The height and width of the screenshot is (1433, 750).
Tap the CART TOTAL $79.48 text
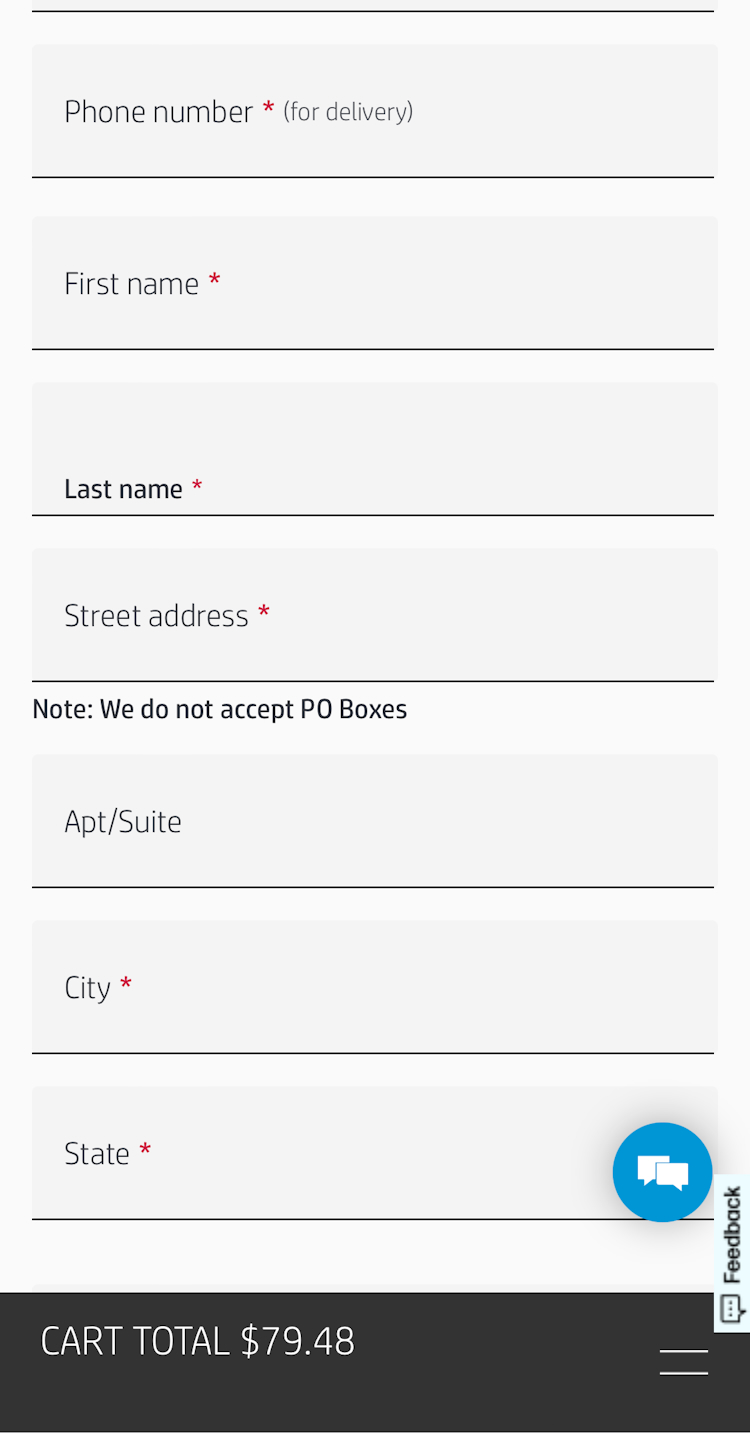click(198, 1341)
